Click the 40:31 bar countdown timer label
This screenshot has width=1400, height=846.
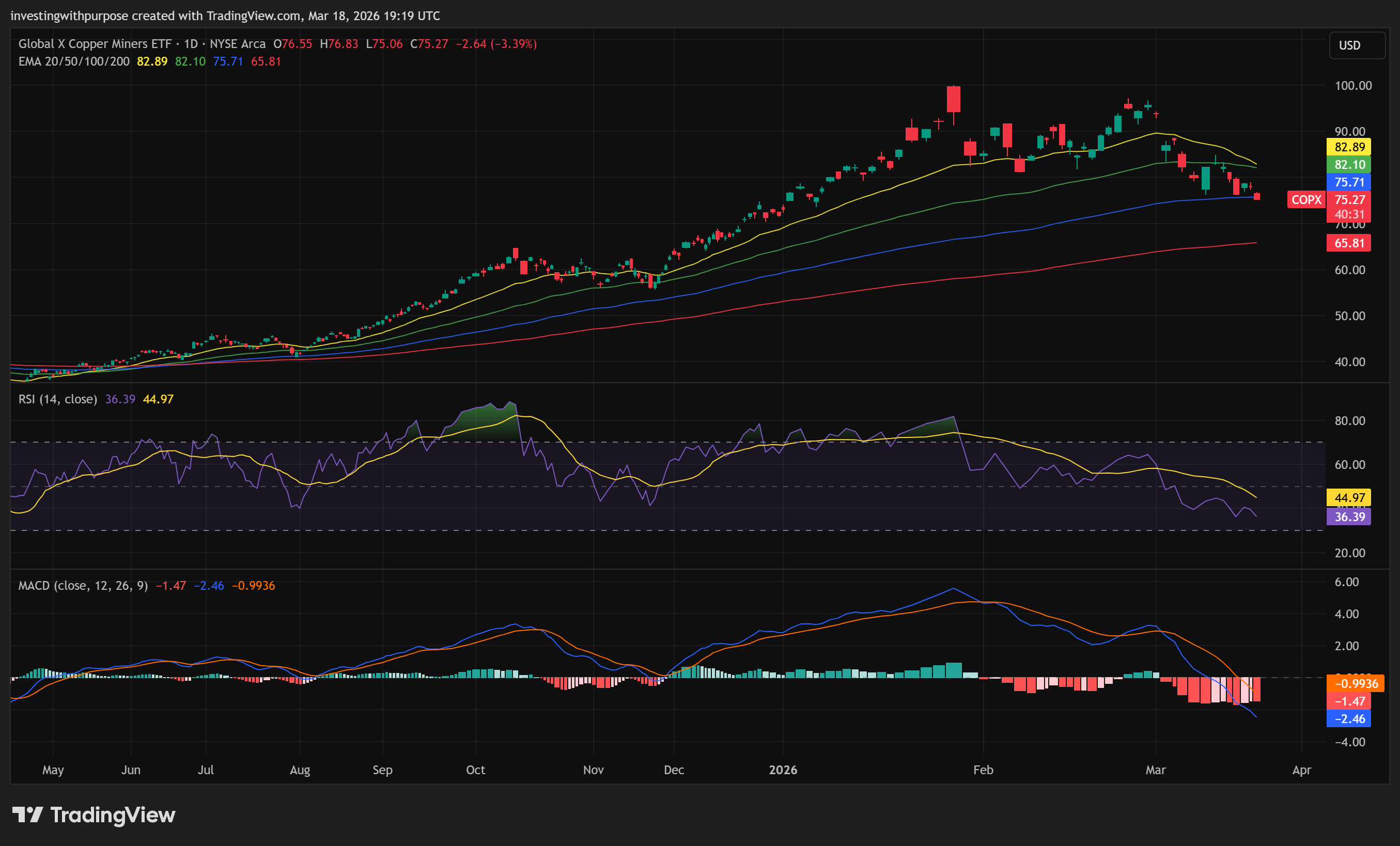coord(1349,214)
